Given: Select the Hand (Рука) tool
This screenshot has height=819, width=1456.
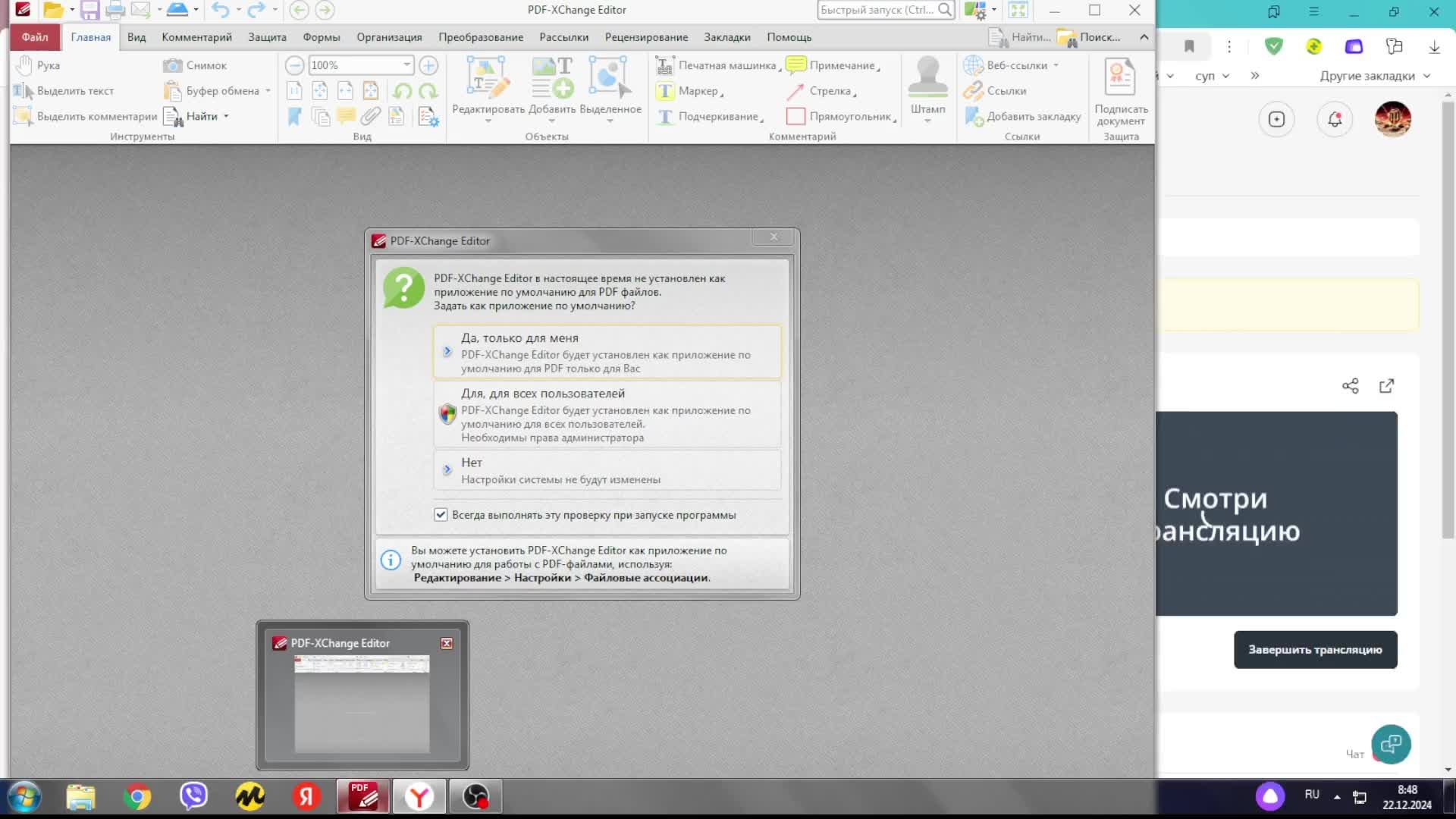Looking at the screenshot, I should [38, 65].
